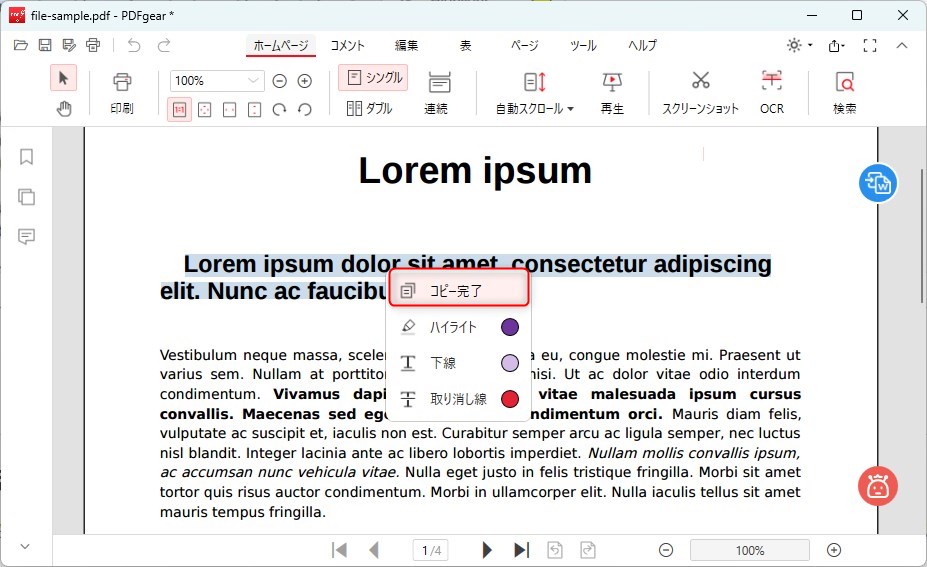Go to the next page

(487, 550)
